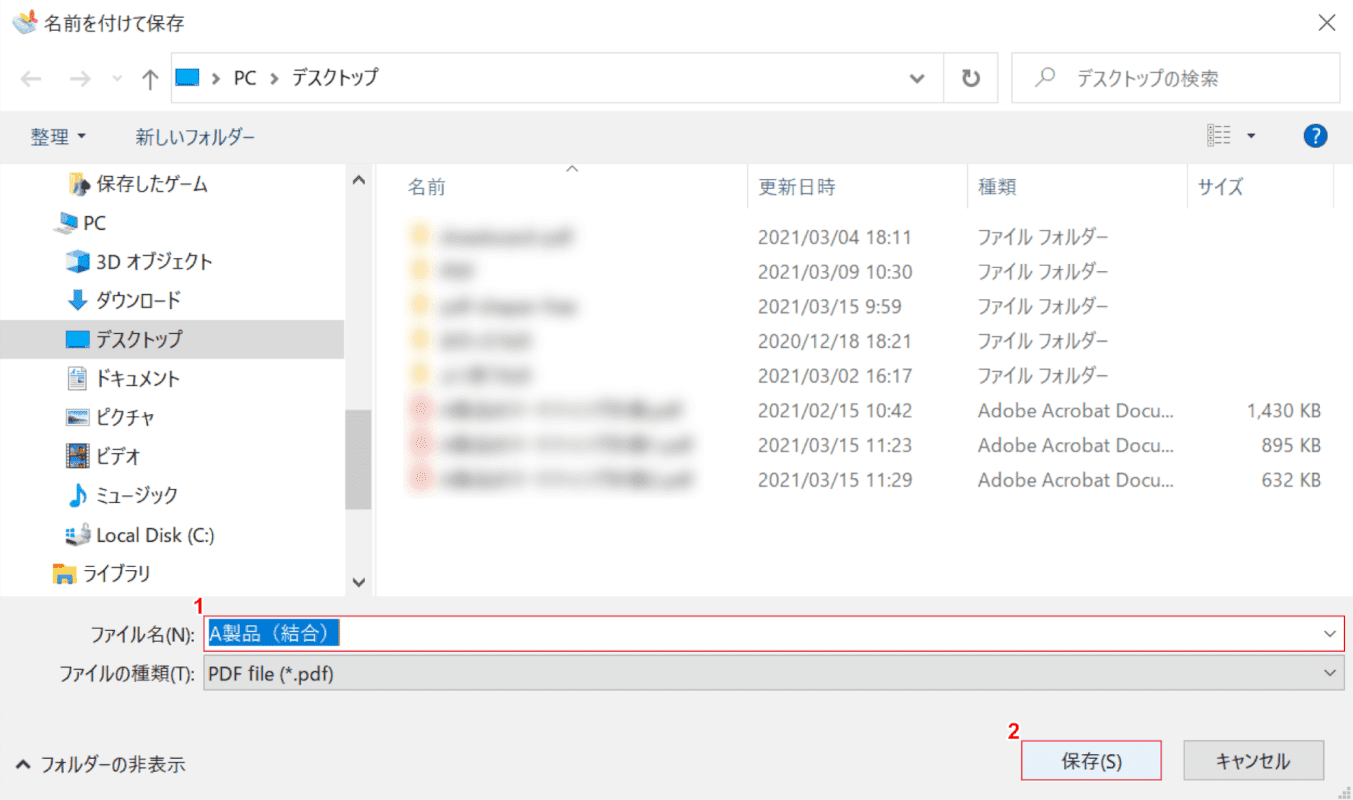Image resolution: width=1353 pixels, height=800 pixels.
Task: Select ライブラリ in the navigation tree
Action: coord(101,574)
